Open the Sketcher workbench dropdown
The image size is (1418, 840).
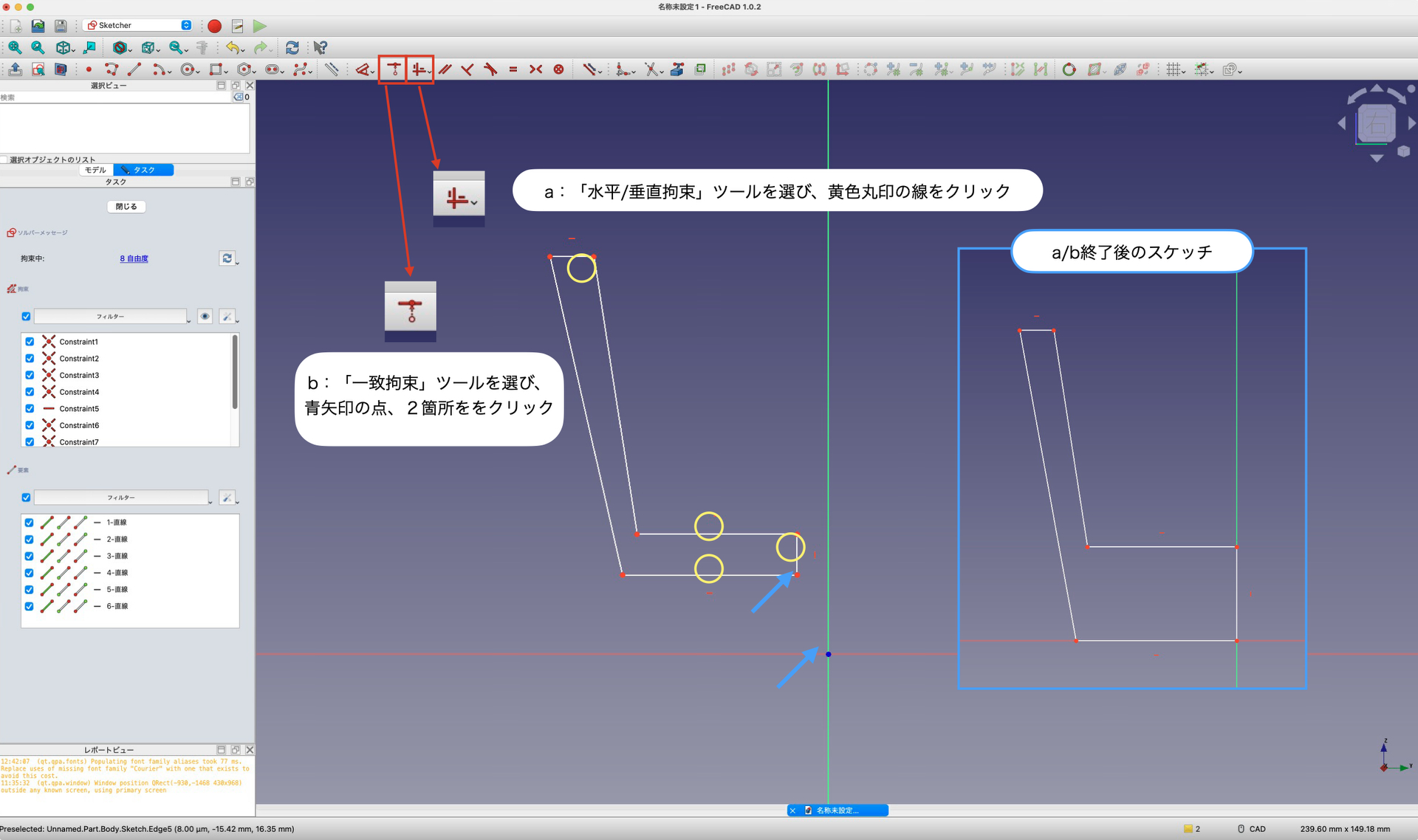coord(139,25)
